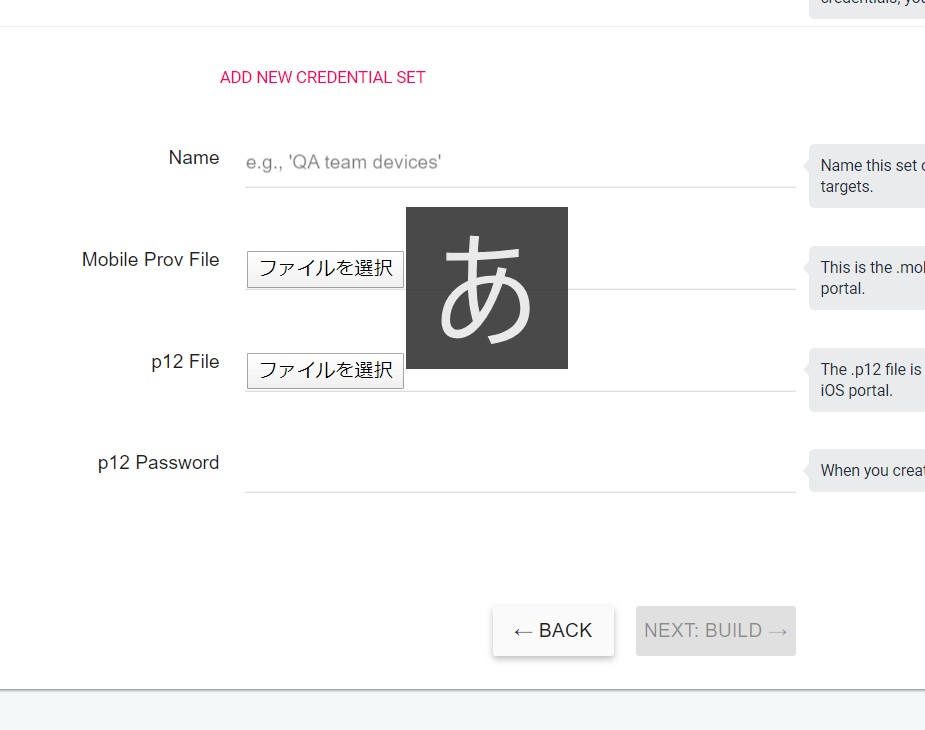The width and height of the screenshot is (925, 730).
Task: Click the left arrow icon on BACK
Action: [x=523, y=632]
